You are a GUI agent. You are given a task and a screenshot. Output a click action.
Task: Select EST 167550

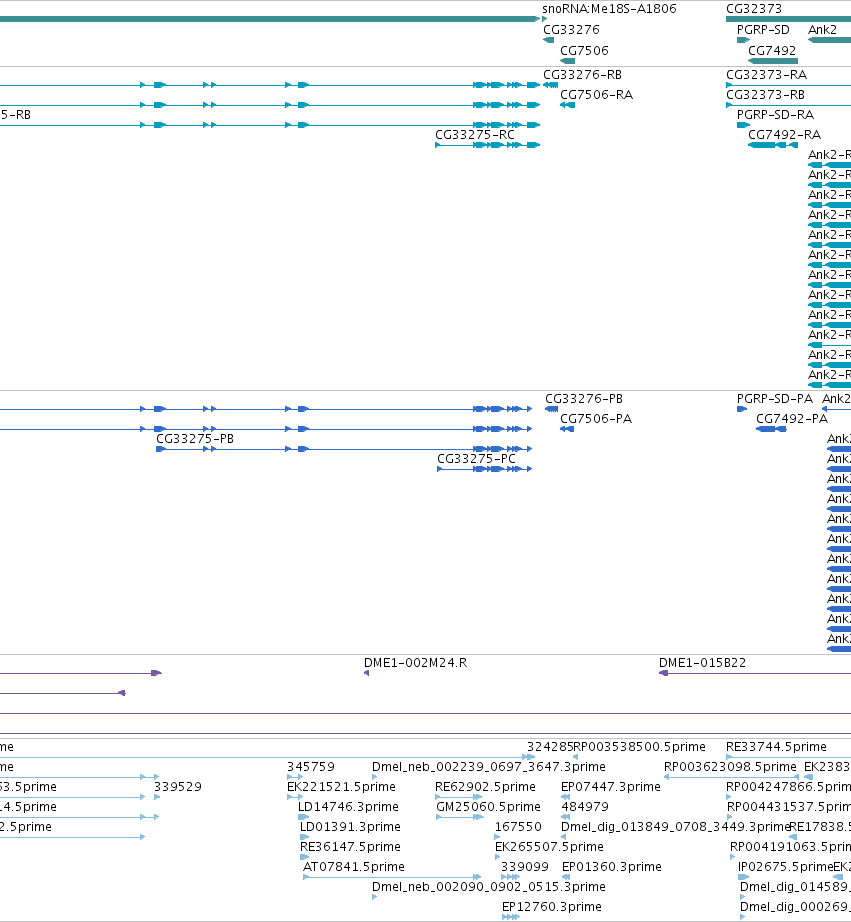tap(518, 827)
